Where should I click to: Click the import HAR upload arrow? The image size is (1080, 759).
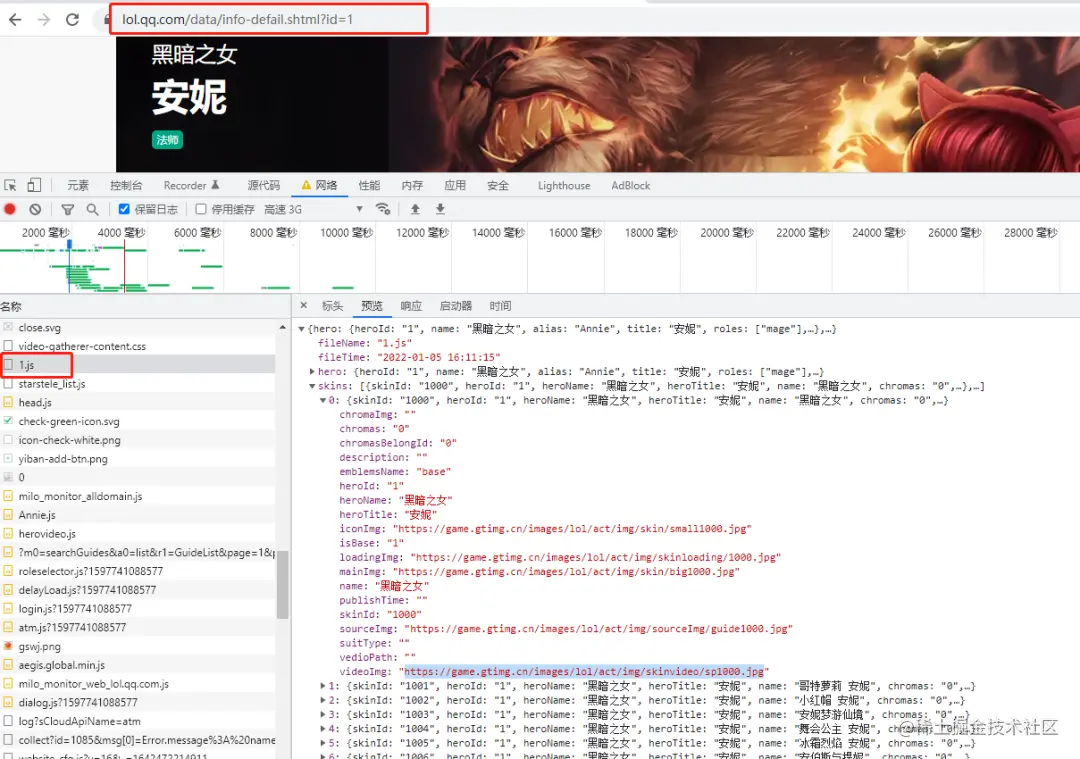coord(415,209)
